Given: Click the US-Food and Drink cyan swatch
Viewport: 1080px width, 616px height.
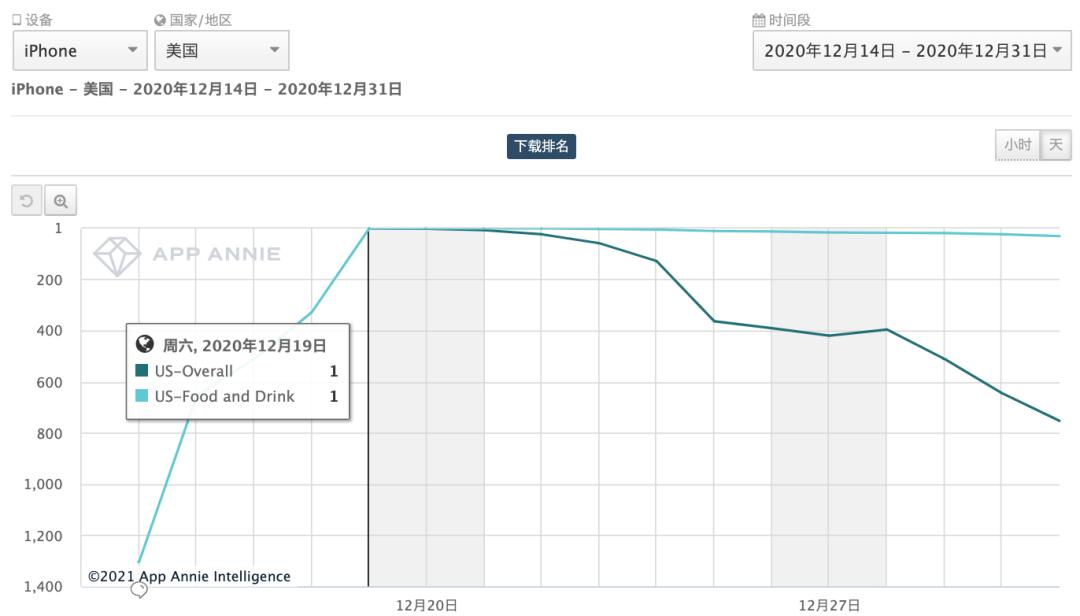Looking at the screenshot, I should (x=142, y=396).
